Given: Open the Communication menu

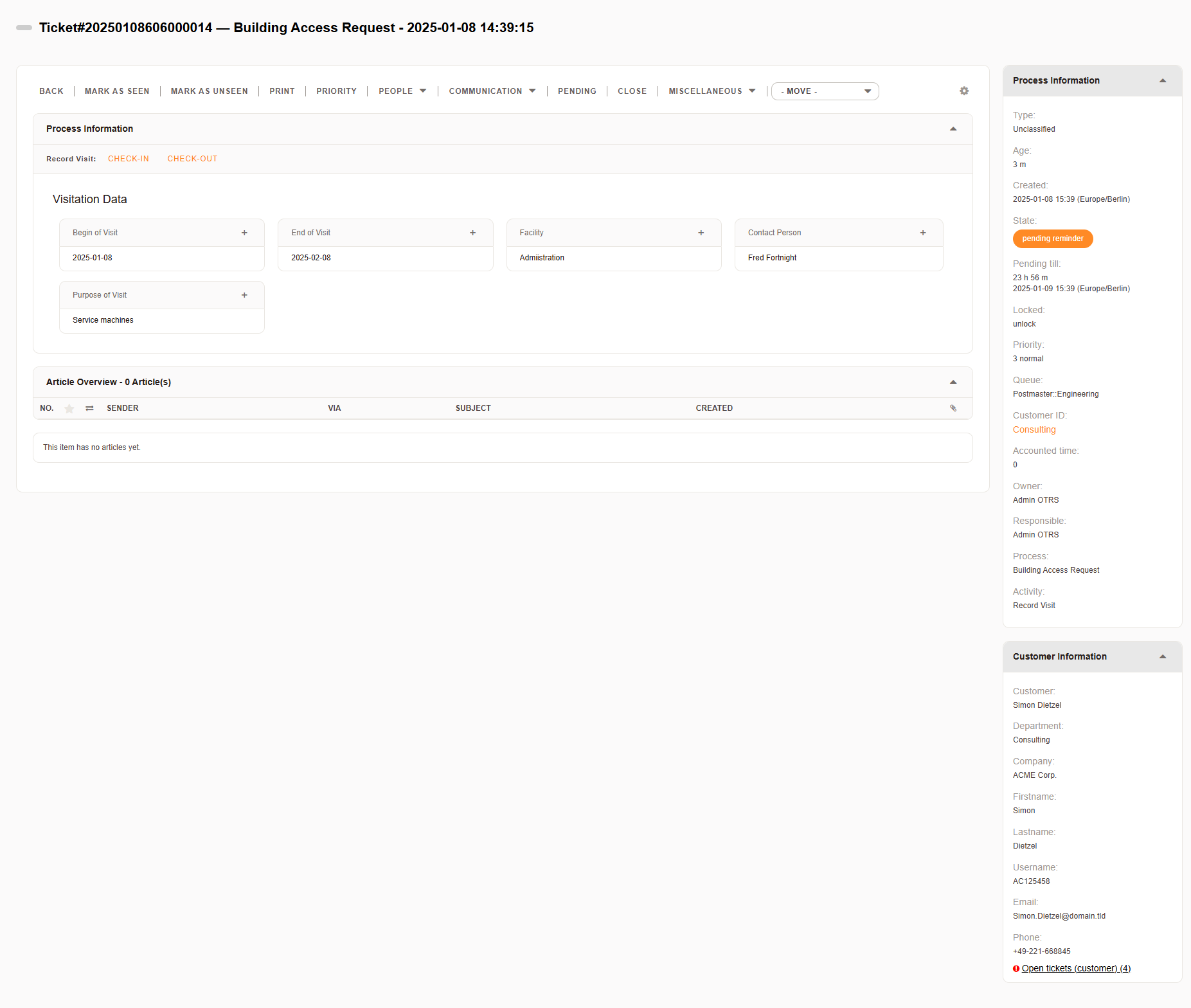Looking at the screenshot, I should (x=492, y=91).
